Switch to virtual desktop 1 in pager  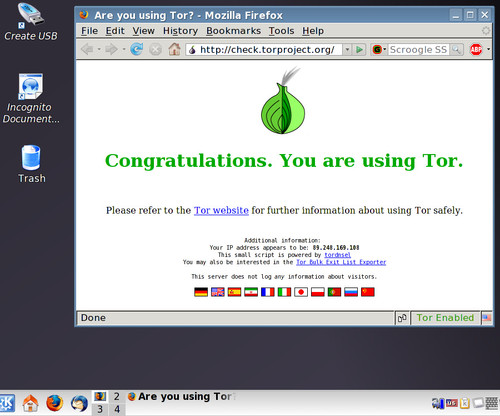(x=100, y=396)
